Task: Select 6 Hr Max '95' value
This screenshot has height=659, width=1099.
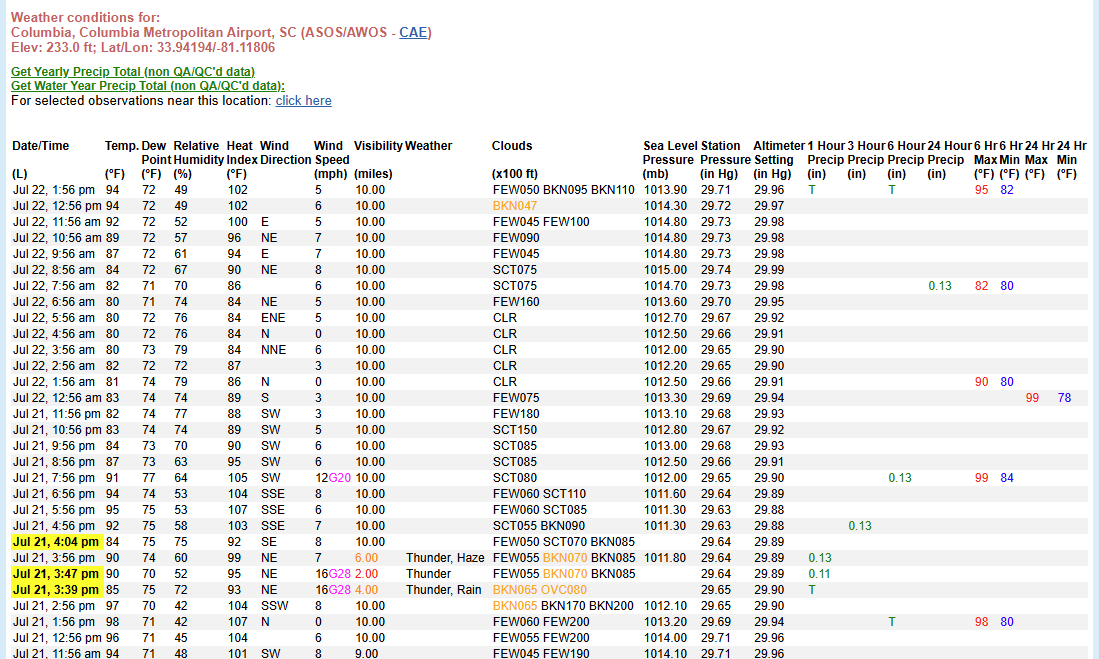Action: 981,190
